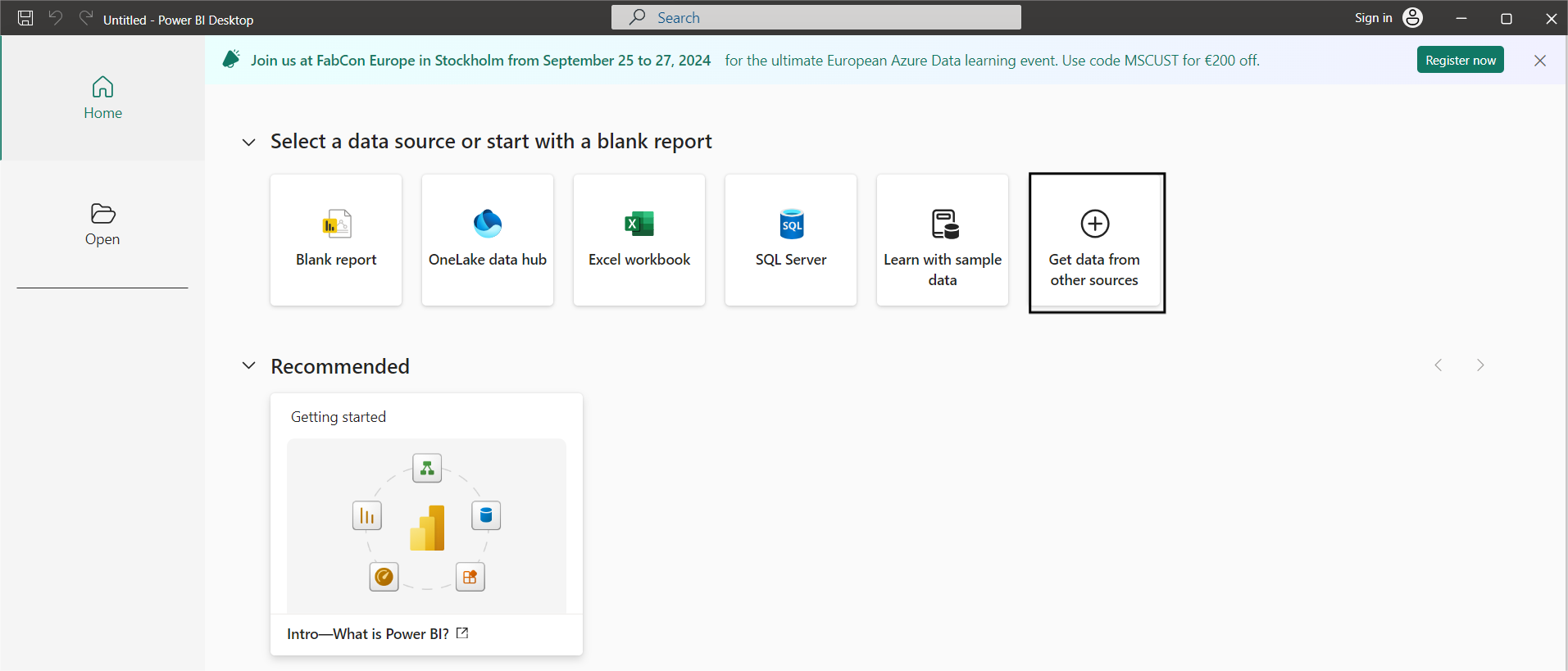Open the OneLake data hub card

click(488, 240)
